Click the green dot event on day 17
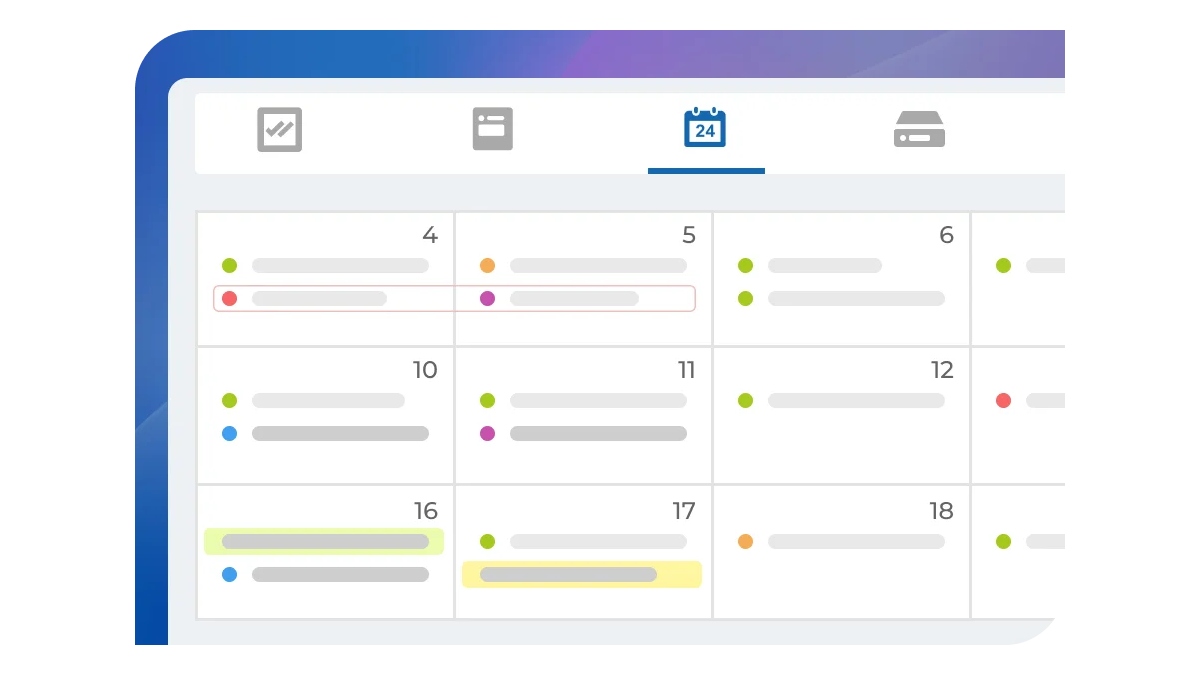 (583, 542)
